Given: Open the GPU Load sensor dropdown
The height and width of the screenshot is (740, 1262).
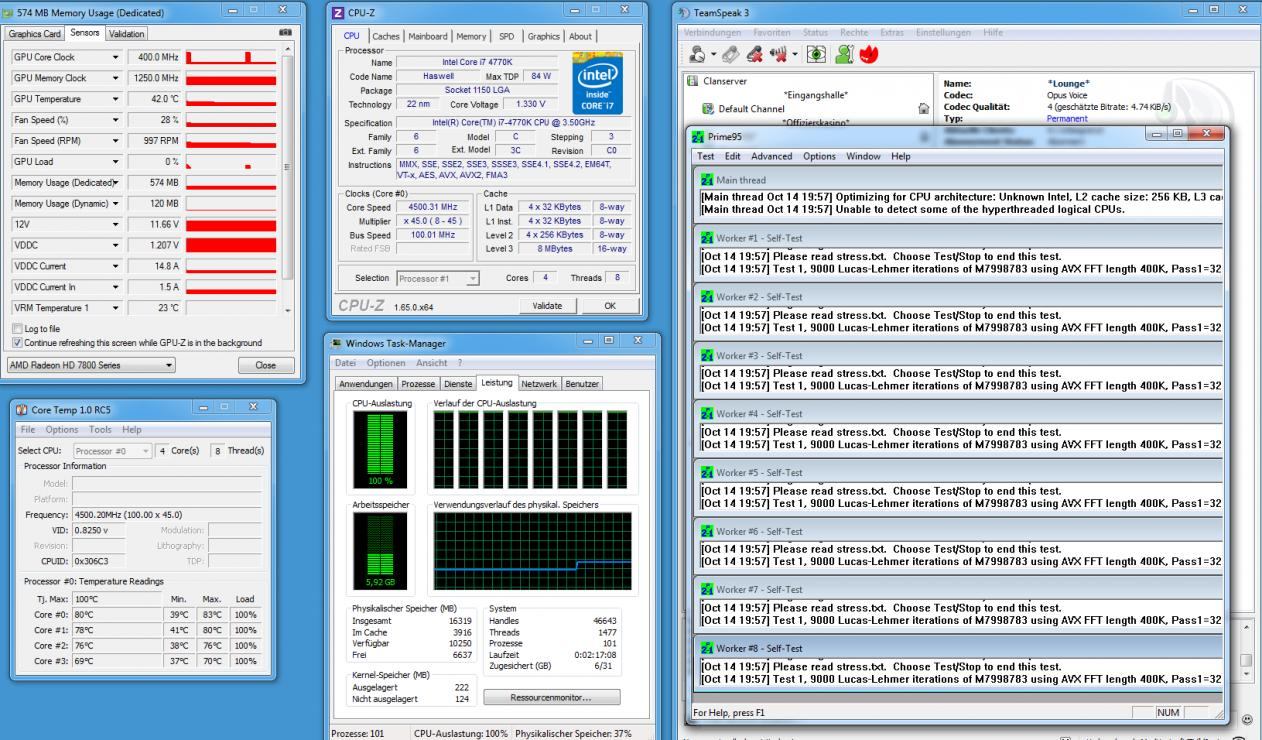Looking at the screenshot, I should (x=117, y=162).
